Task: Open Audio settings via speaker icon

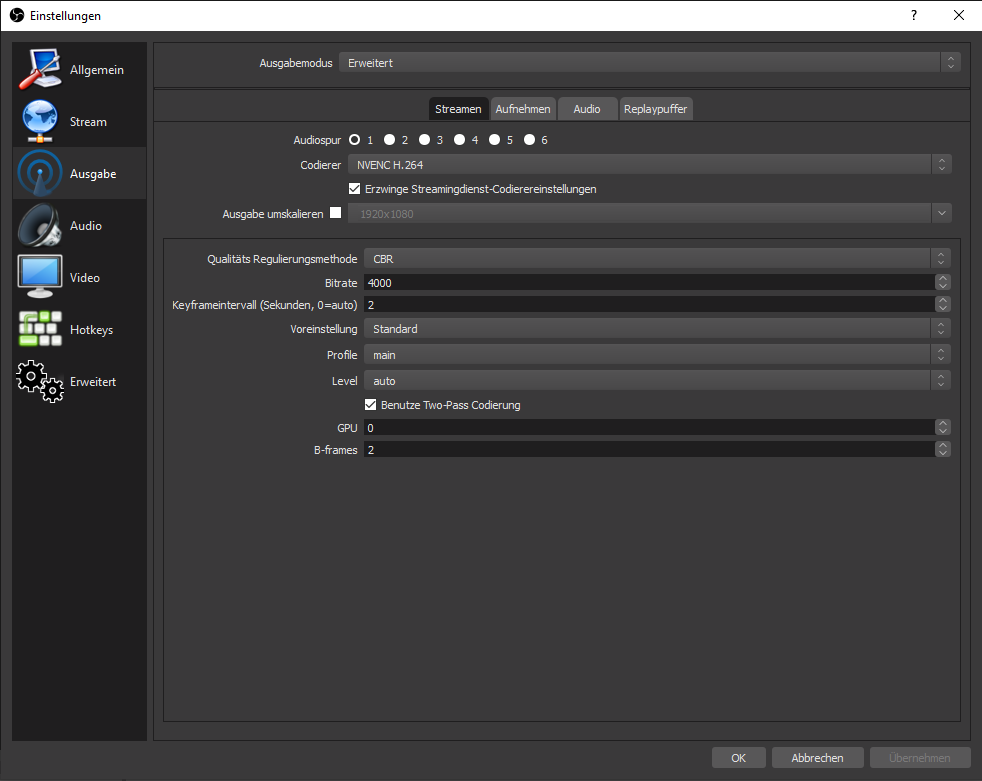Action: click(40, 226)
